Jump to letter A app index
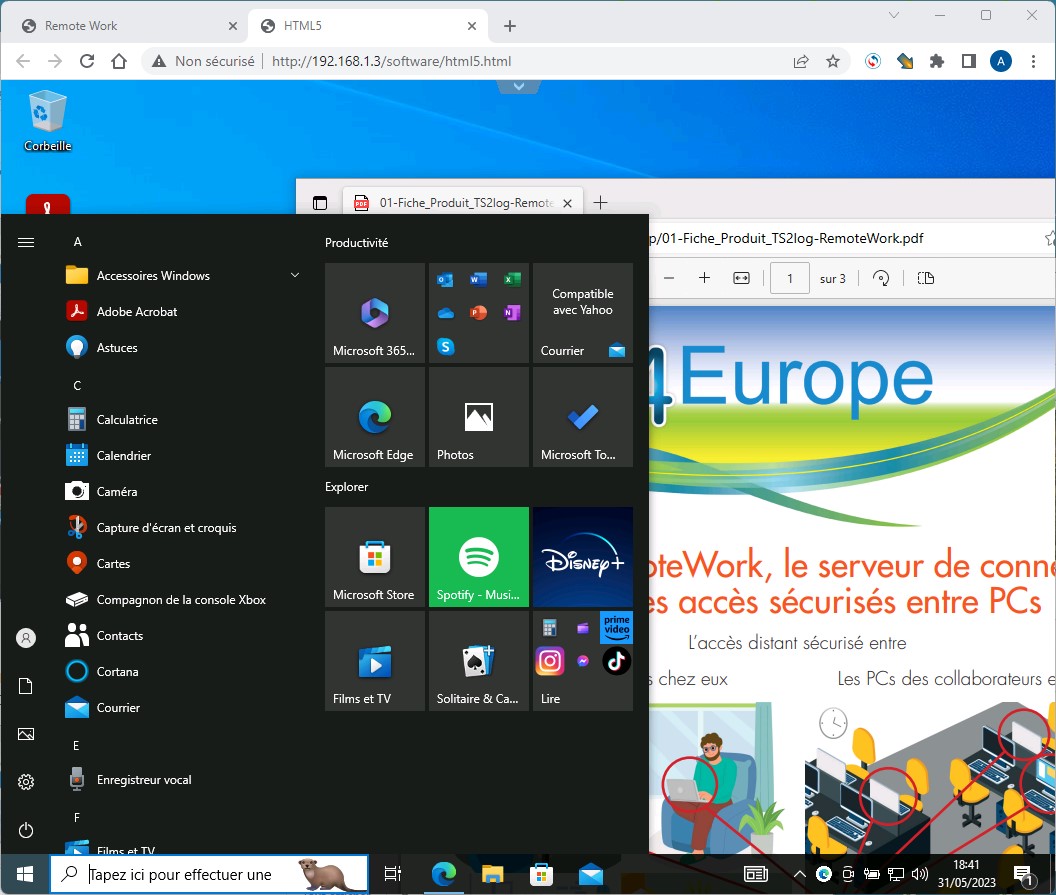The height and width of the screenshot is (895, 1056). click(77, 242)
